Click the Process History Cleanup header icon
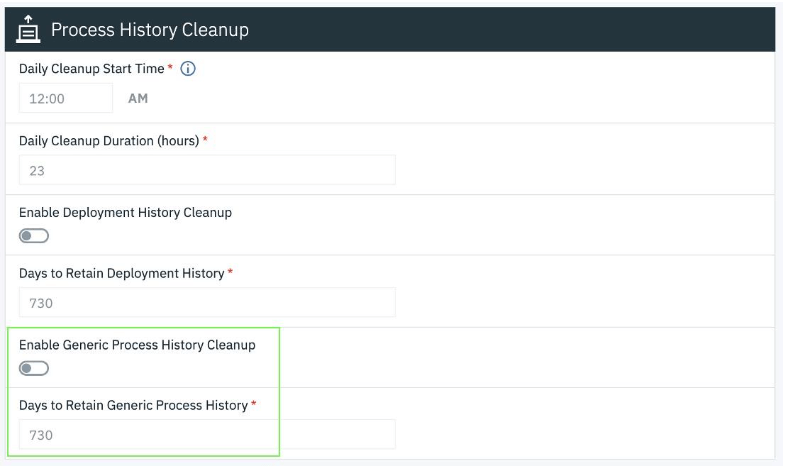 click(x=28, y=30)
